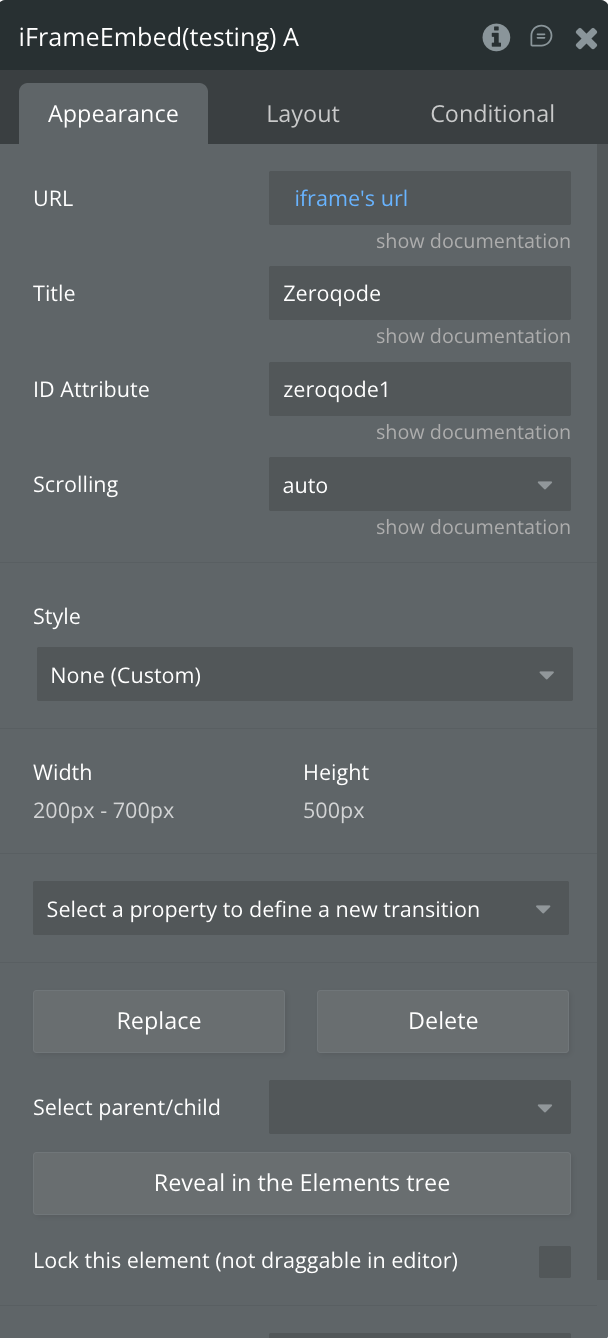
Task: Open the Scrolling dropdown set to auto
Action: (x=419, y=485)
